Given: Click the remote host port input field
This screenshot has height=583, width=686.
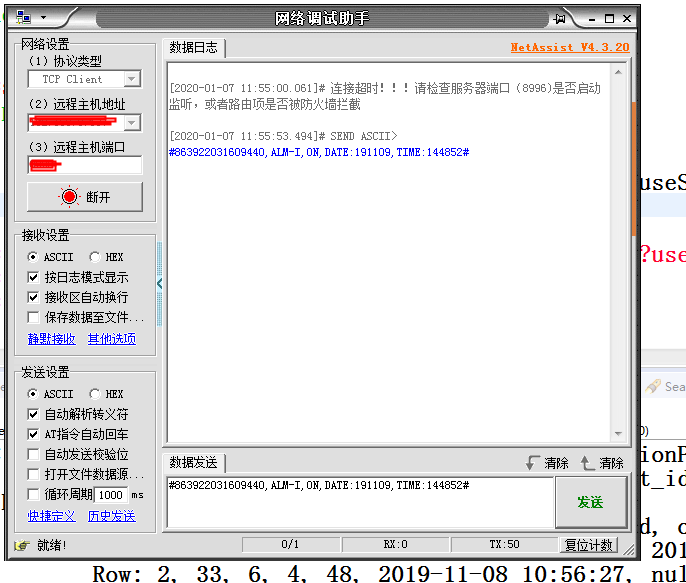Looking at the screenshot, I should [84, 165].
